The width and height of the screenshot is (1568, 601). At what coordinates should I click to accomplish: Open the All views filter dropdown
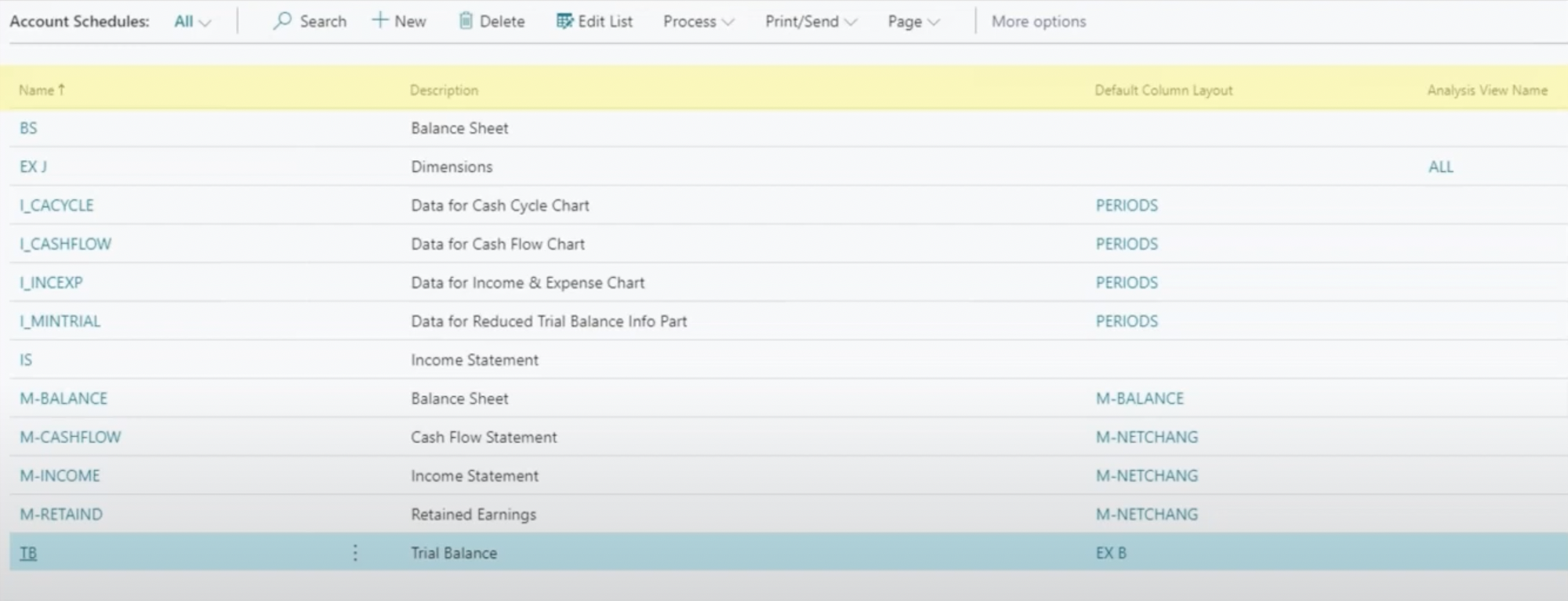coord(193,22)
